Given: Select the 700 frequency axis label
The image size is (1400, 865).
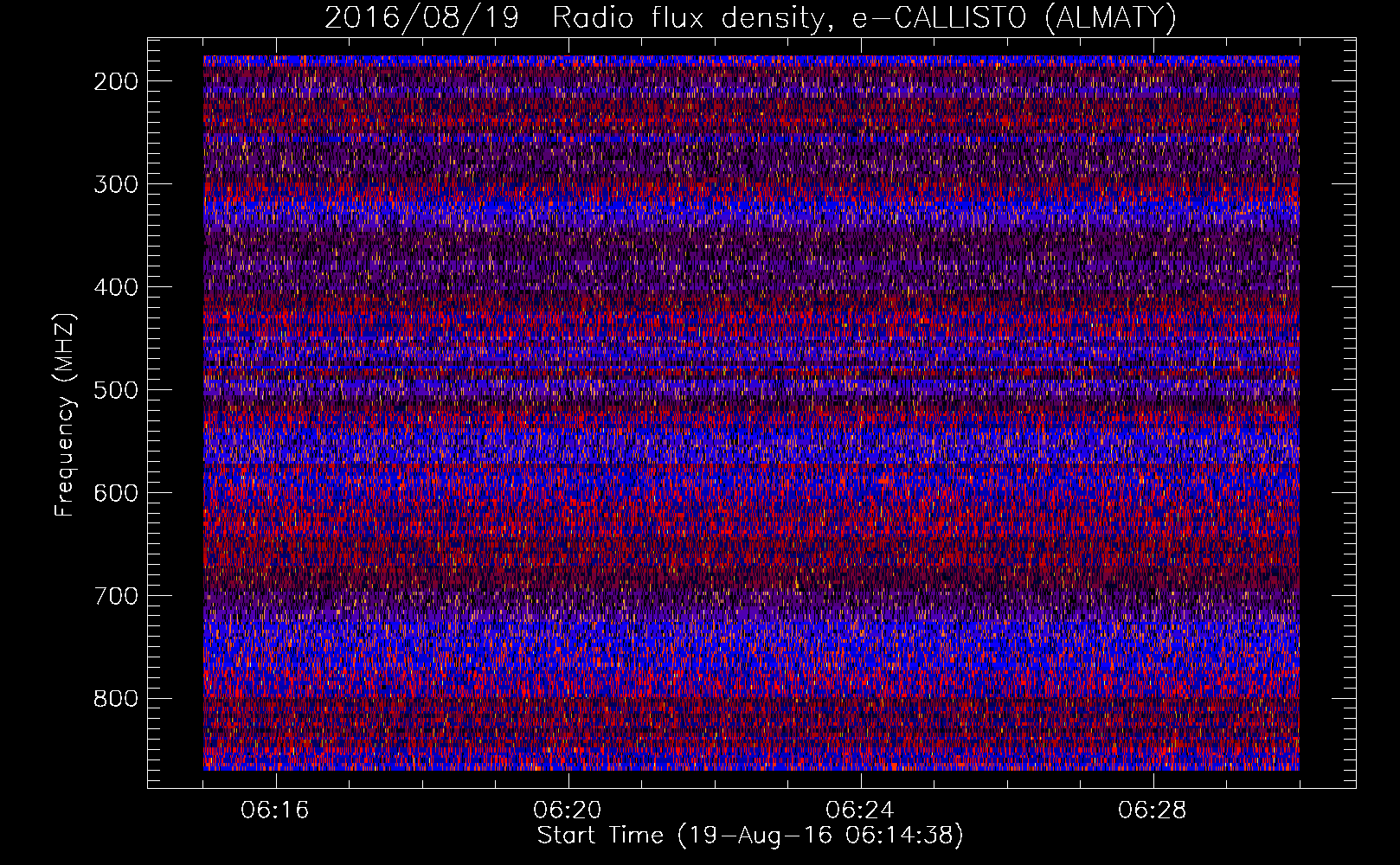Looking at the screenshot, I should click(x=115, y=596).
